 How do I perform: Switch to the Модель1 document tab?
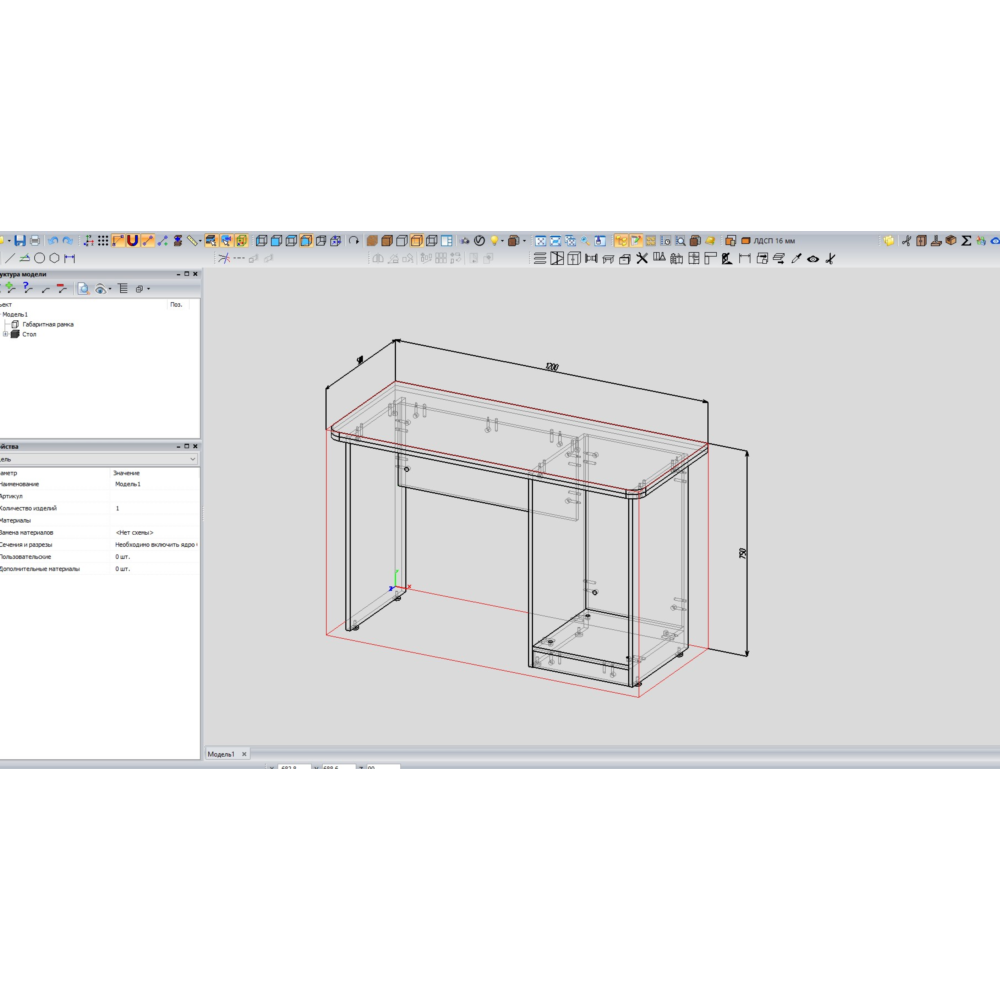point(221,754)
